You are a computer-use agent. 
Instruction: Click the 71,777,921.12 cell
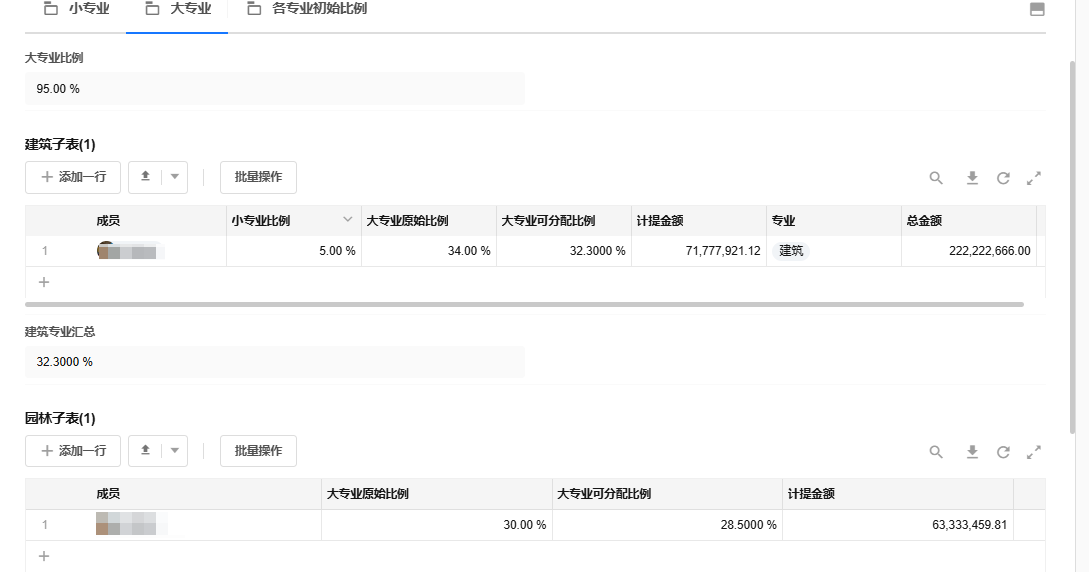tap(699, 251)
